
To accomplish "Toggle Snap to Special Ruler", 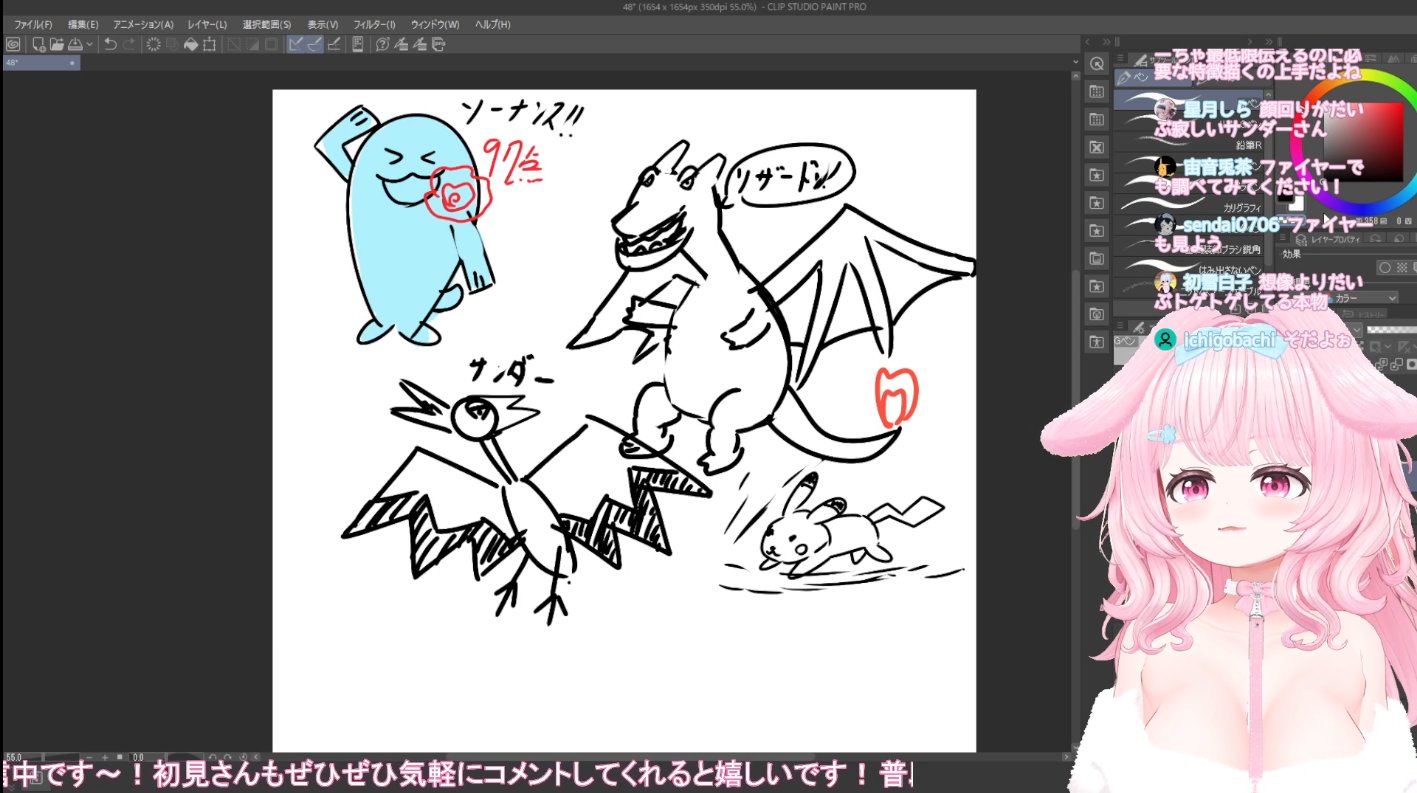I will point(315,44).
